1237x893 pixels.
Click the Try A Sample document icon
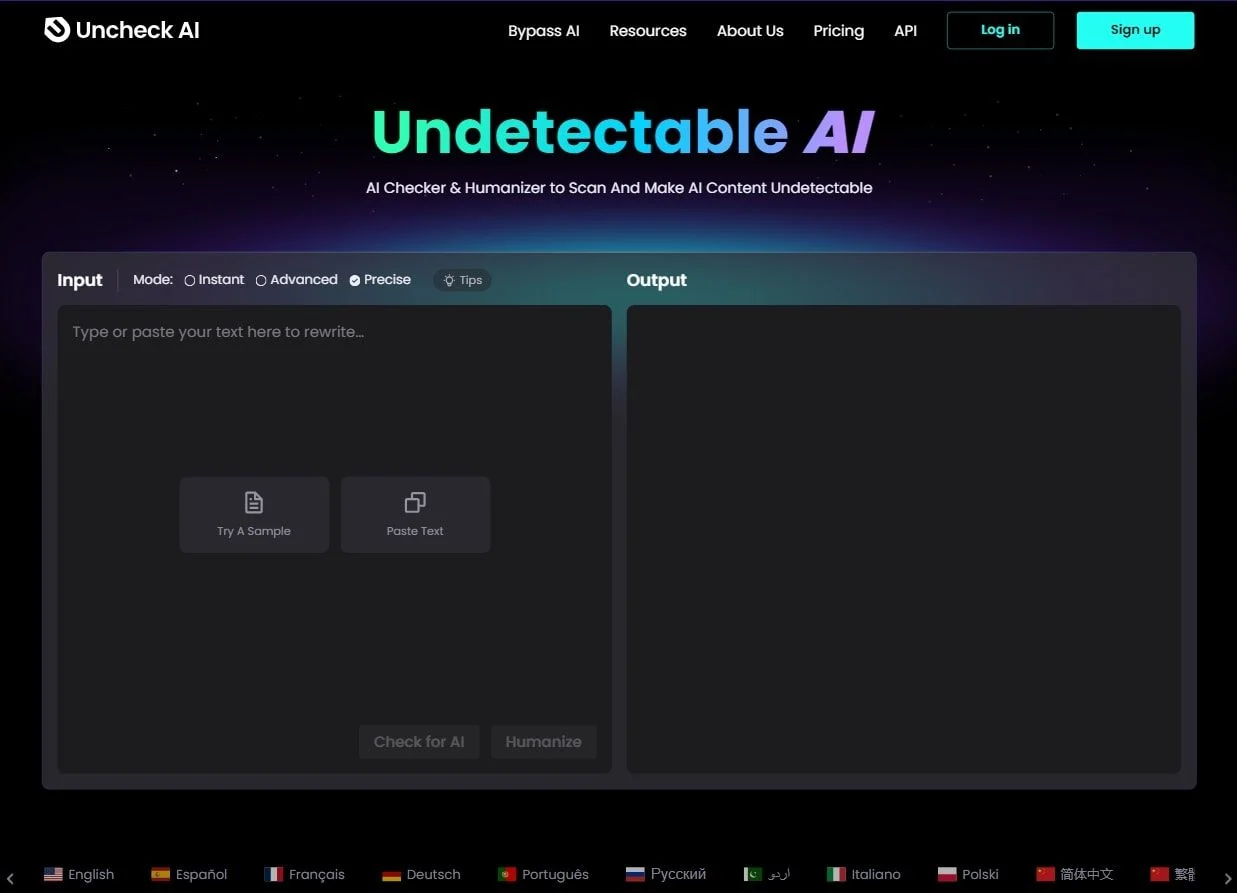254,502
